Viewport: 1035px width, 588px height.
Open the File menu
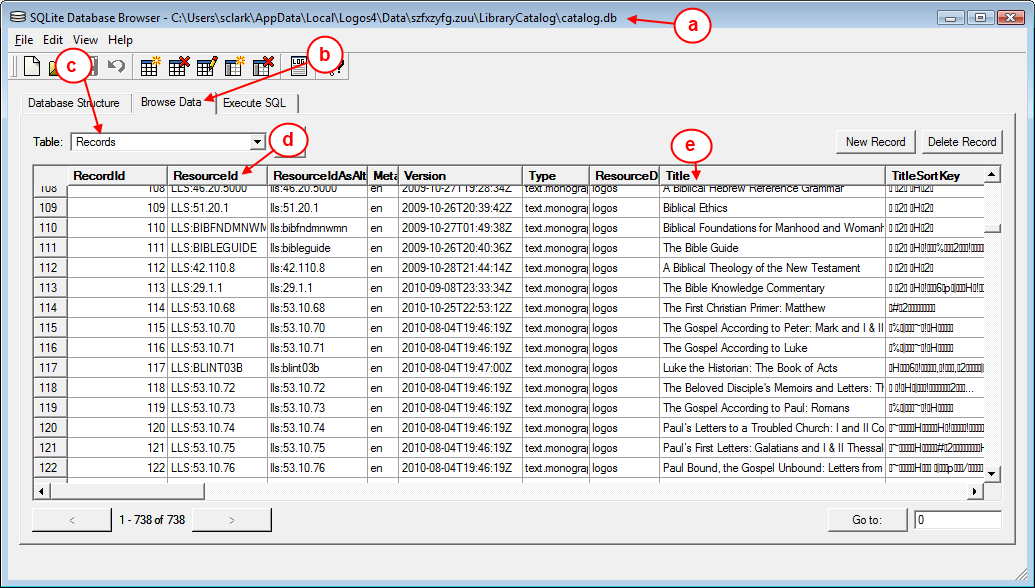[x=24, y=40]
